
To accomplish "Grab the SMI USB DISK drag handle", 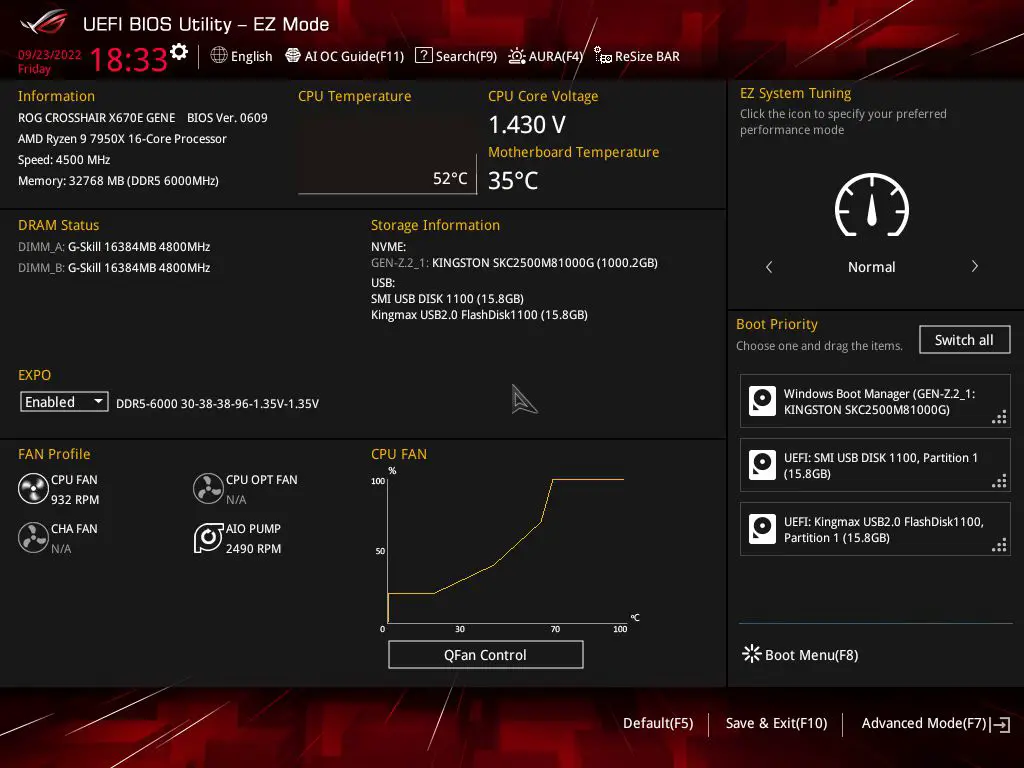I will tap(999, 481).
